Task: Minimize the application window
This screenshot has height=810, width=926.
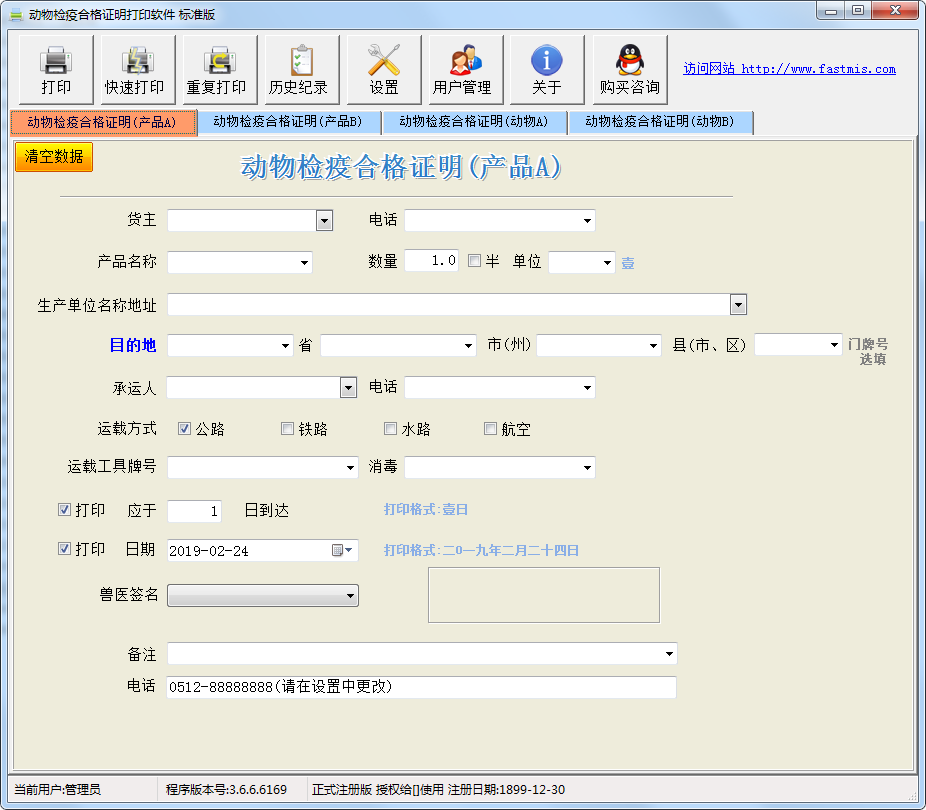Action: (x=830, y=11)
